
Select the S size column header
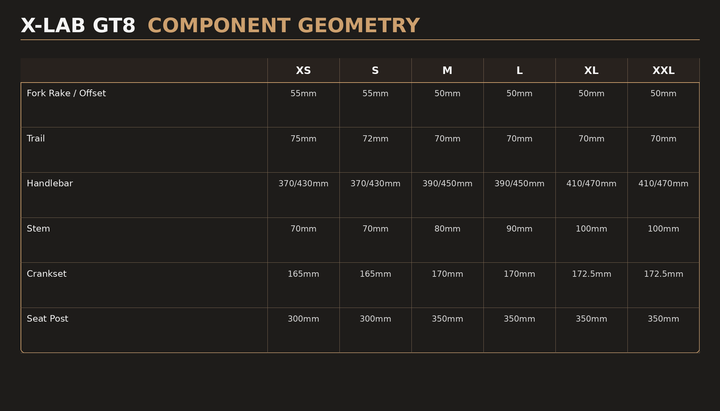click(x=375, y=70)
